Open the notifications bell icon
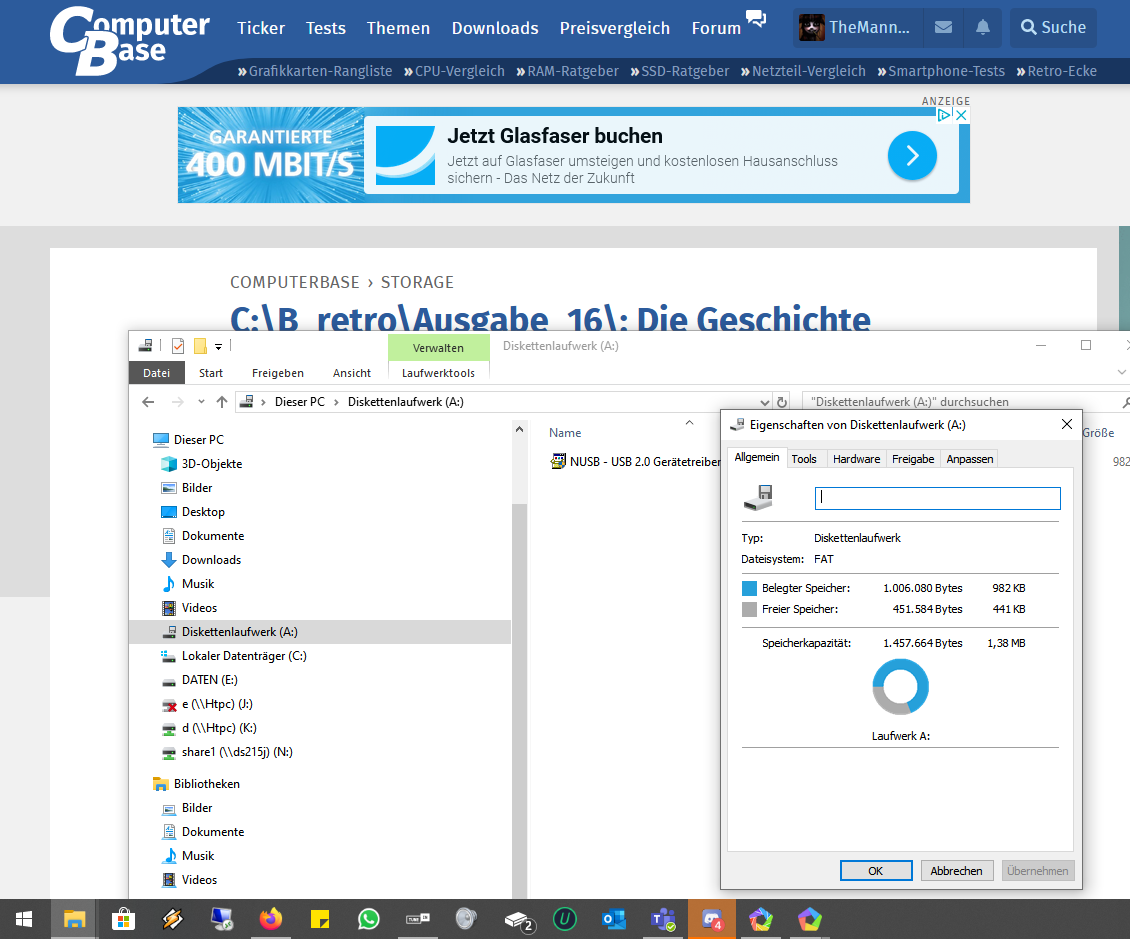This screenshot has height=939, width=1130. [x=982, y=27]
